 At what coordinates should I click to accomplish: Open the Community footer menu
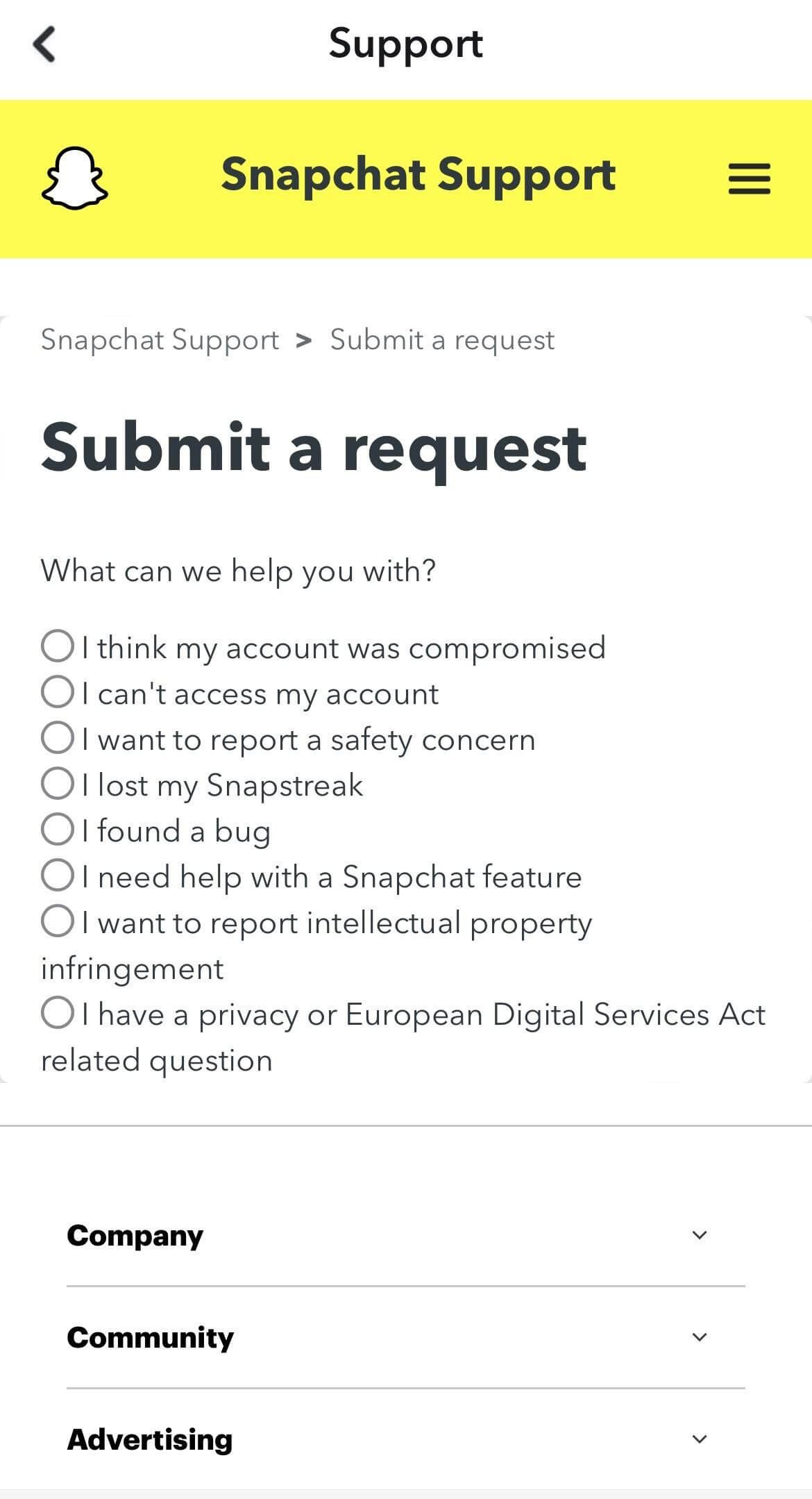tap(151, 1337)
